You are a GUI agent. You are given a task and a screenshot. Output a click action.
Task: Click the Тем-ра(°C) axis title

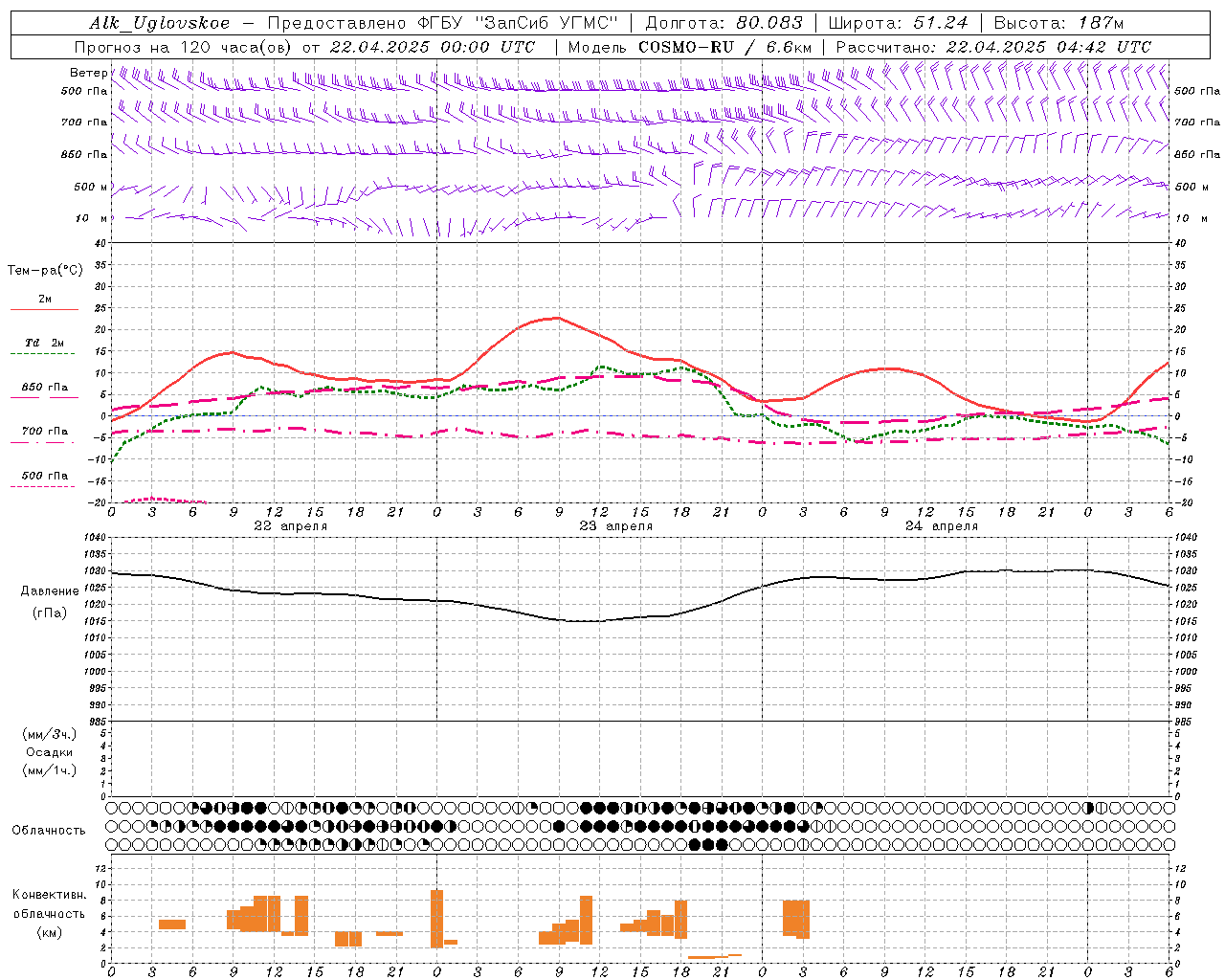point(45,271)
